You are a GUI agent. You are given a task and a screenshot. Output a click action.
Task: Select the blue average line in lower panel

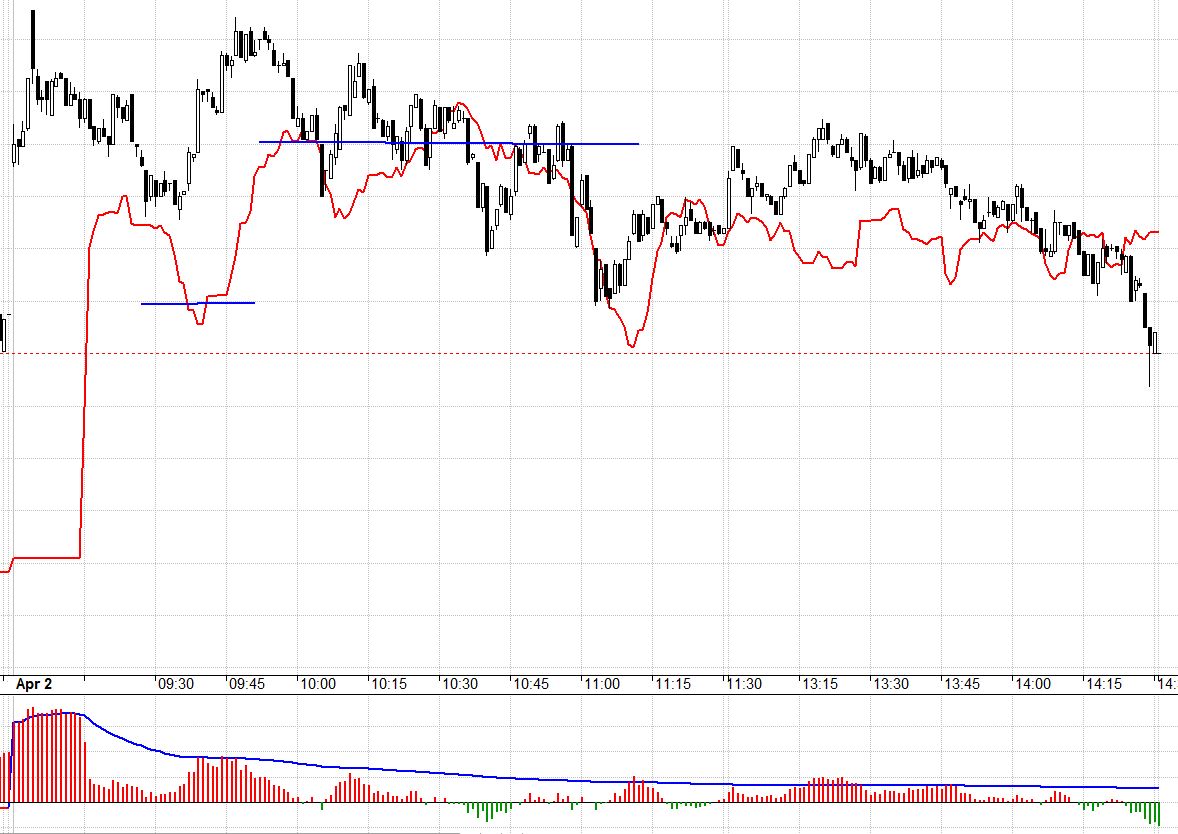coord(500,775)
